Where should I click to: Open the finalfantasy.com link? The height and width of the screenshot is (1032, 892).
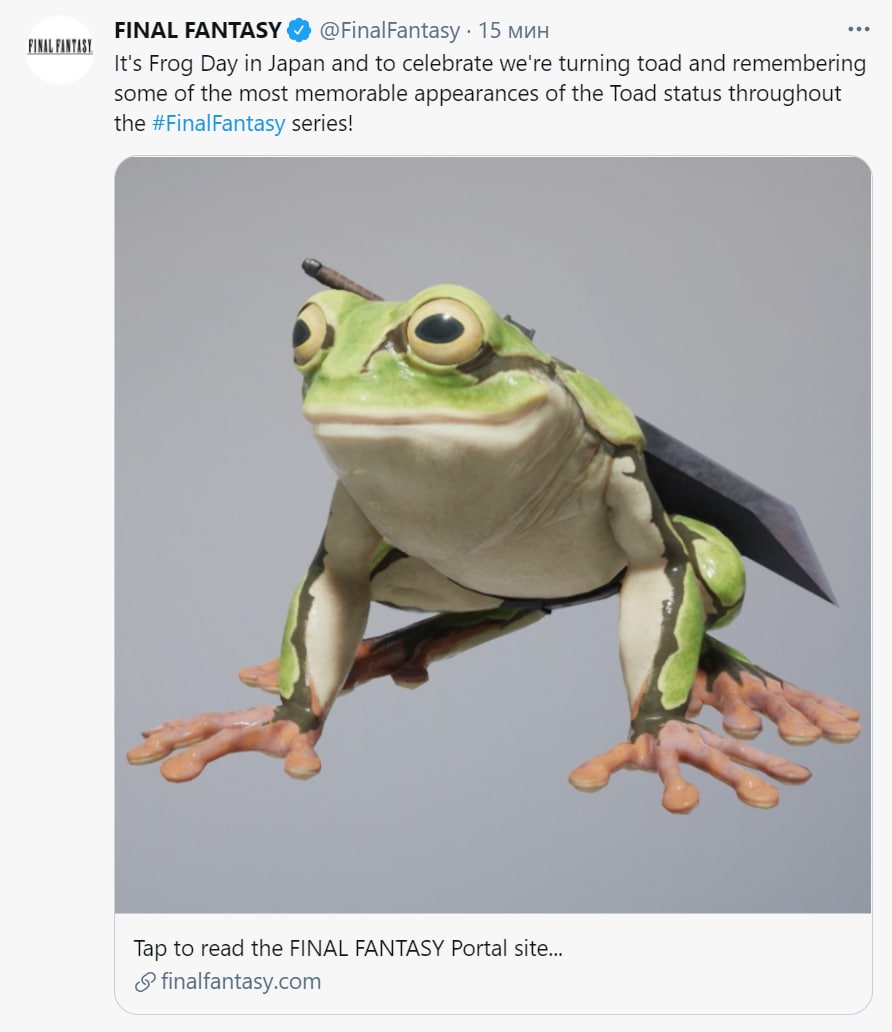coord(241,981)
